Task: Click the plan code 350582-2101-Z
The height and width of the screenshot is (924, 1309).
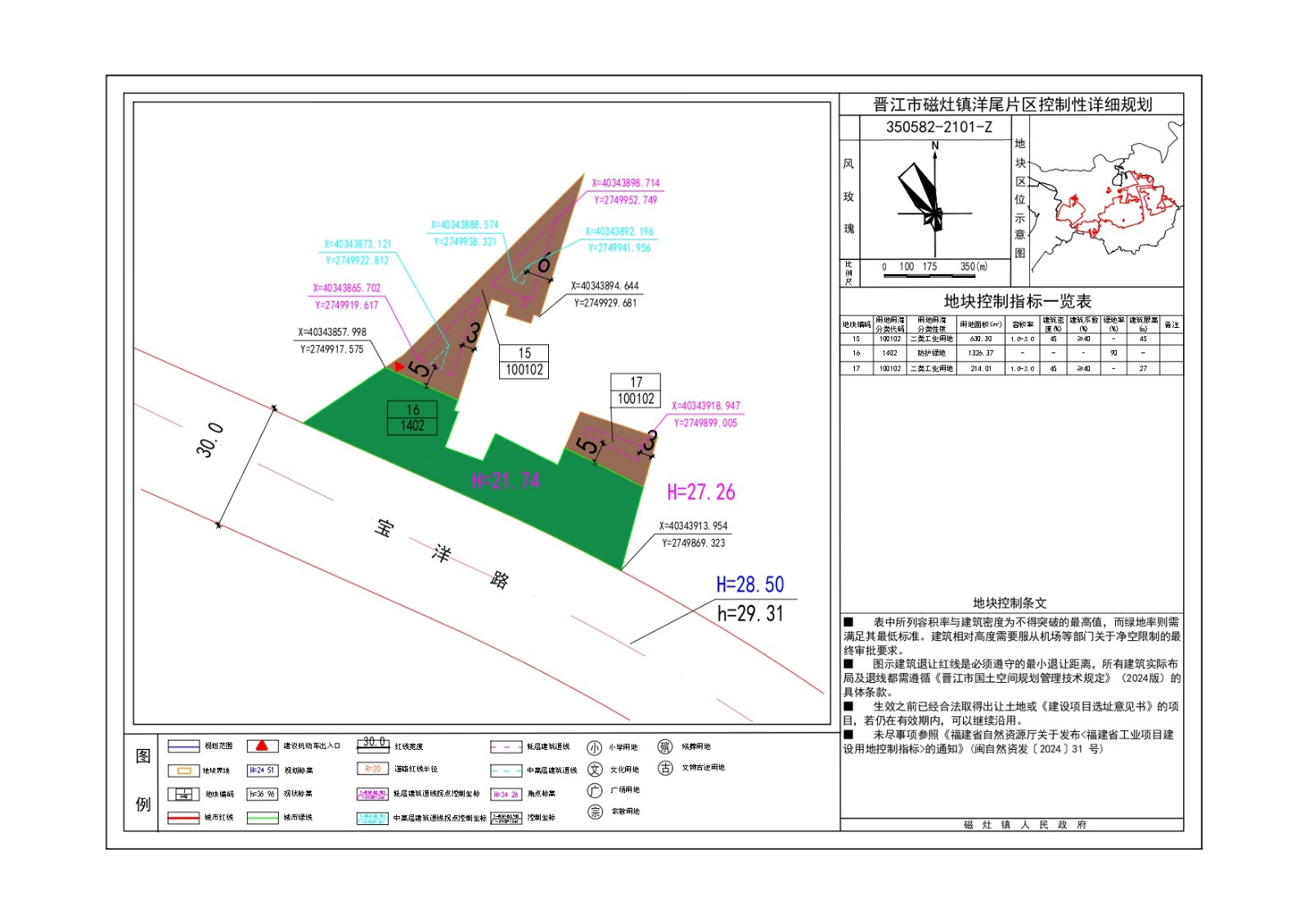Action: click(x=938, y=128)
